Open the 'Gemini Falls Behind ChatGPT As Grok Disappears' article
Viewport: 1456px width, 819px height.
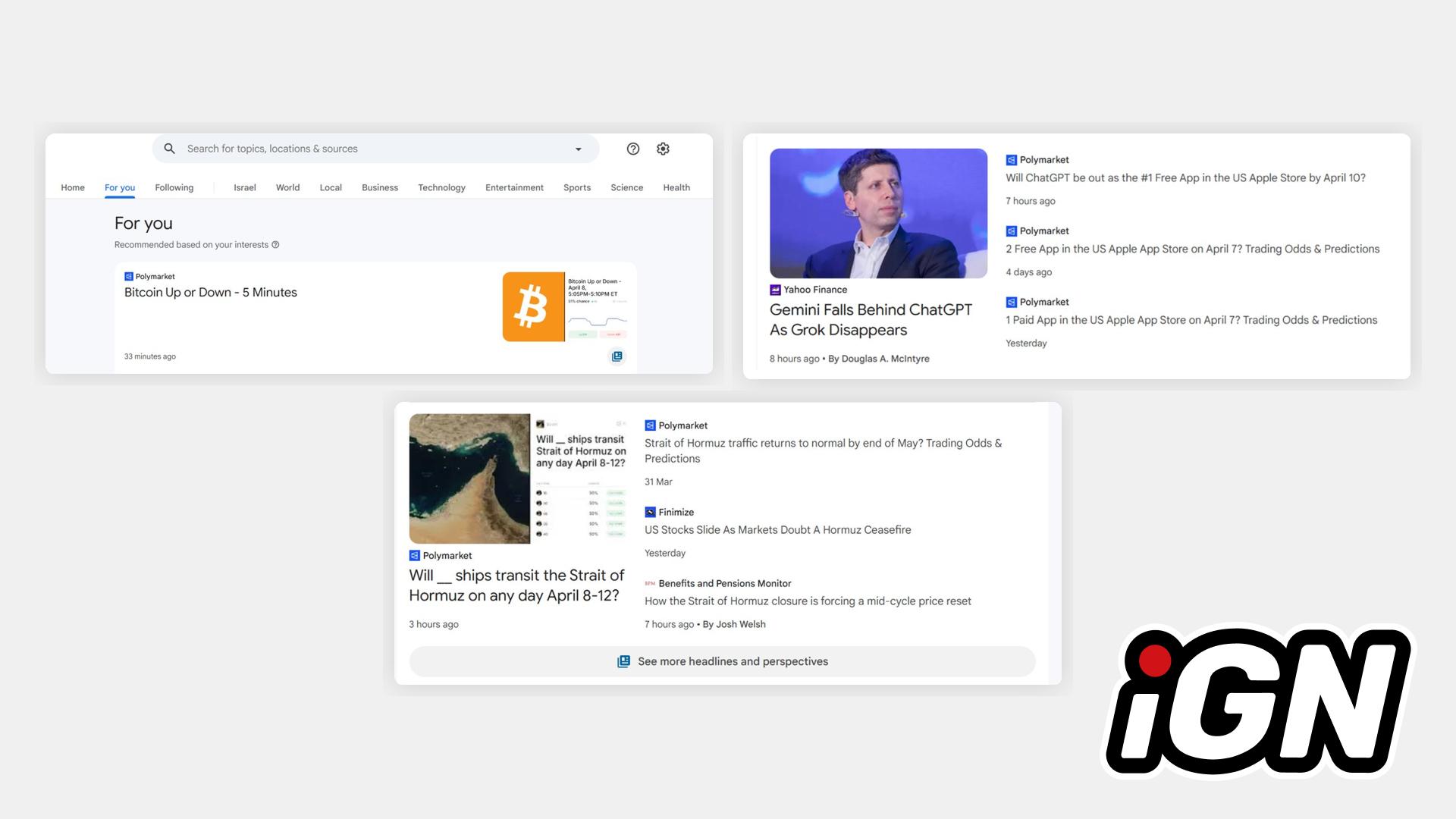[871, 319]
